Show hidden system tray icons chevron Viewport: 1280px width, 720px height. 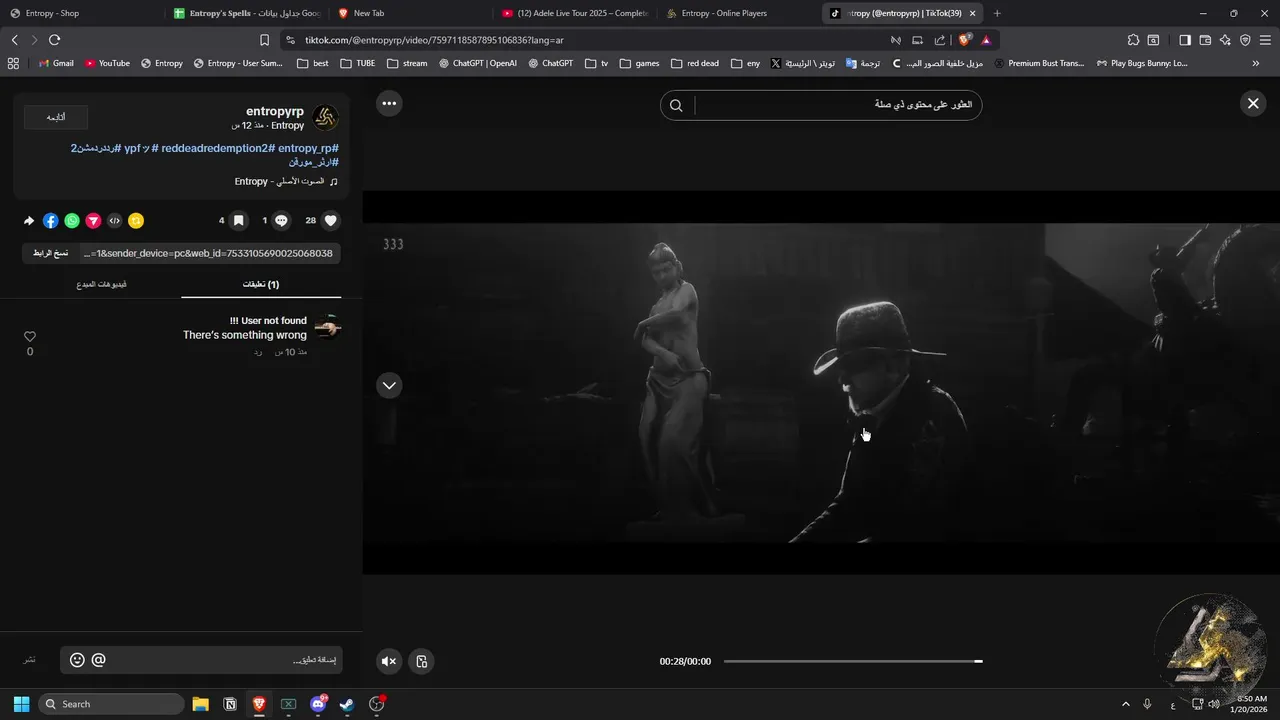[x=1125, y=704]
